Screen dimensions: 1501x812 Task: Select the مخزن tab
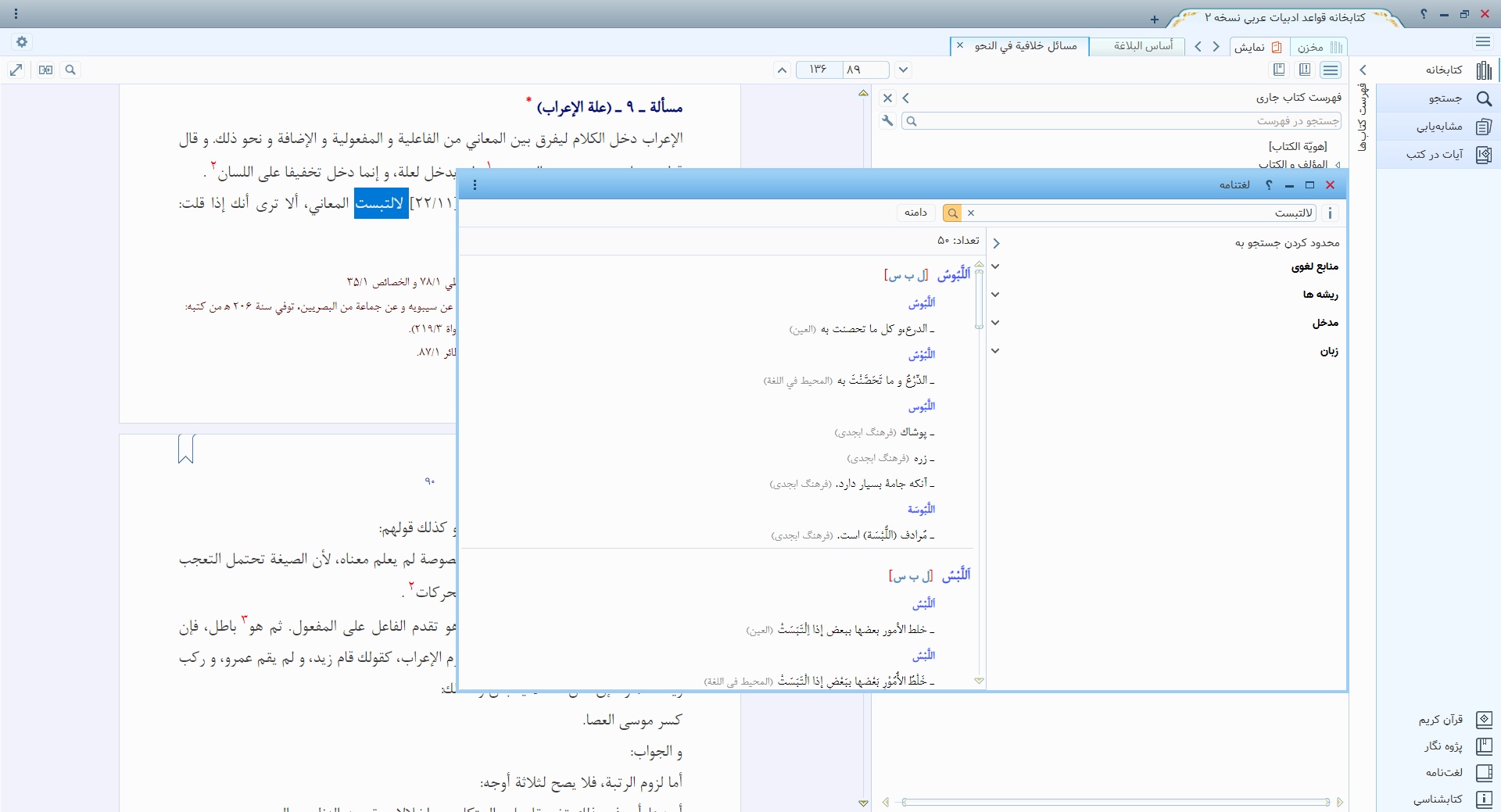click(x=1318, y=47)
